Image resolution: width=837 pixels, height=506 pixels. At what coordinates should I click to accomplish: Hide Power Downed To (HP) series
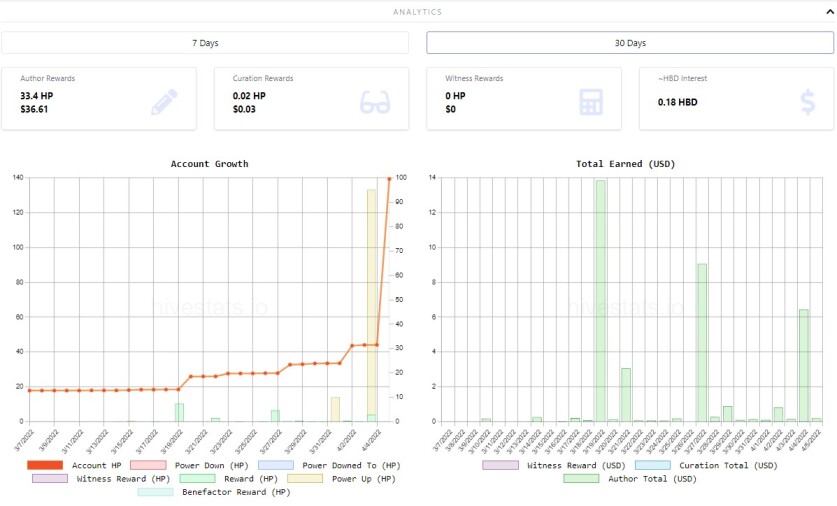click(329, 465)
